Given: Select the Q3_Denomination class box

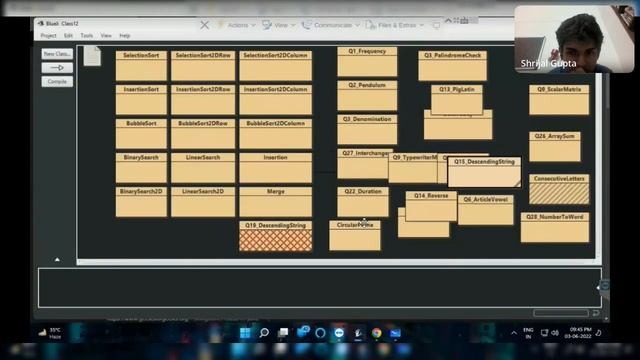Looking at the screenshot, I should click(x=367, y=129).
